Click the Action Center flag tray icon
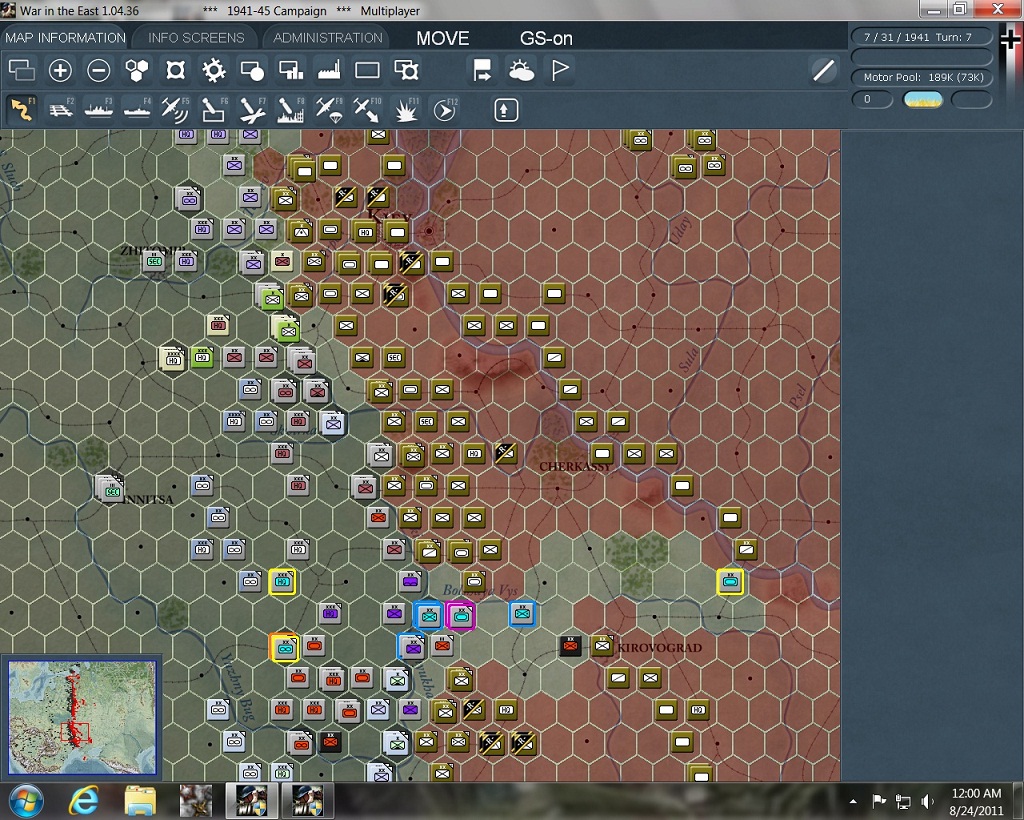The width and height of the screenshot is (1024, 820). [x=879, y=801]
